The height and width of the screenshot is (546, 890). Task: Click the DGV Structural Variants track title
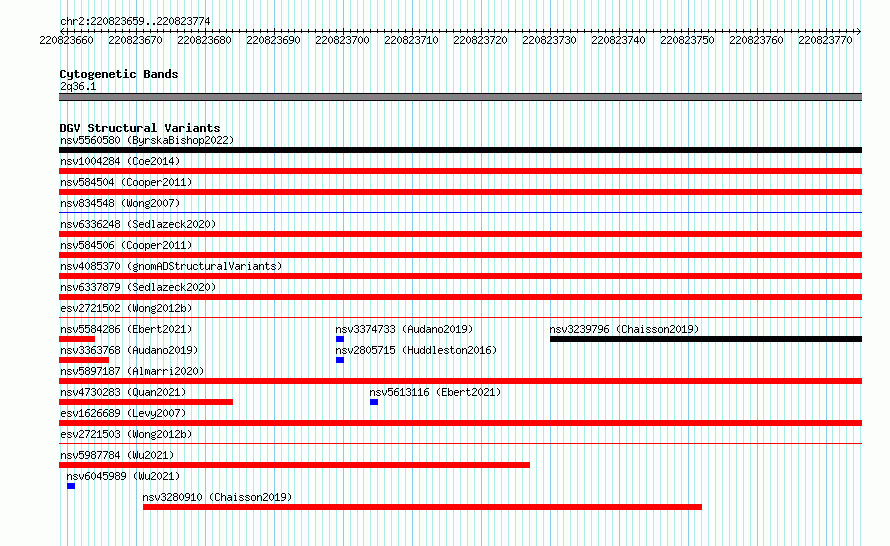140,128
